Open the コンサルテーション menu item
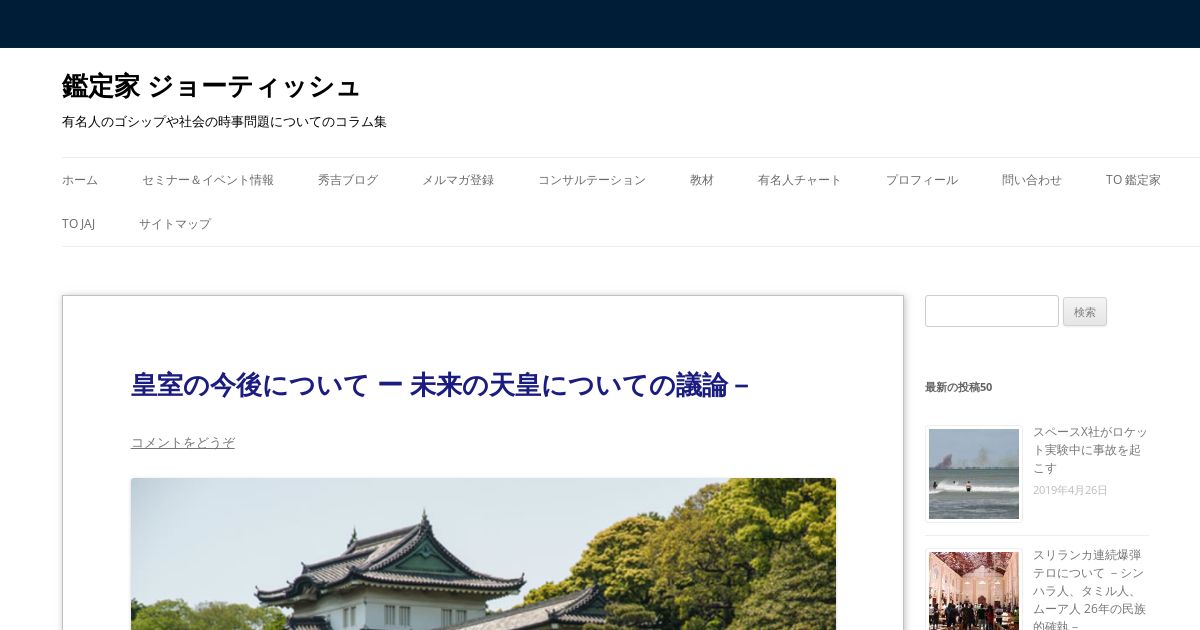Image resolution: width=1200 pixels, height=630 pixels. pyautogui.click(x=592, y=180)
